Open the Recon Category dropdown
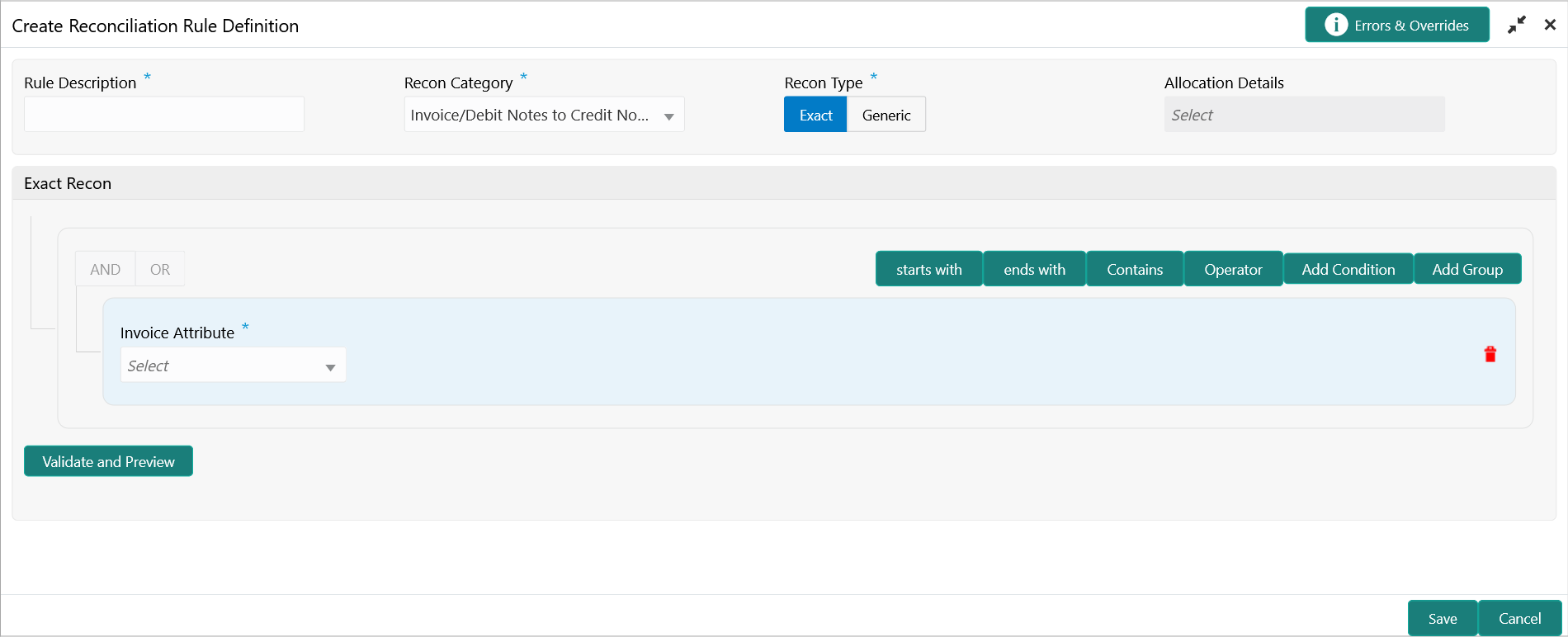Image resolution: width=1568 pixels, height=637 pixels. [544, 115]
